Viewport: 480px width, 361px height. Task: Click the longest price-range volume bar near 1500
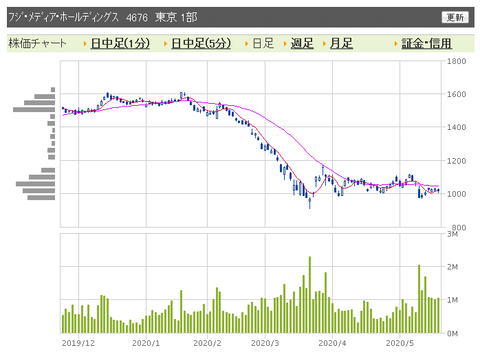[34, 110]
